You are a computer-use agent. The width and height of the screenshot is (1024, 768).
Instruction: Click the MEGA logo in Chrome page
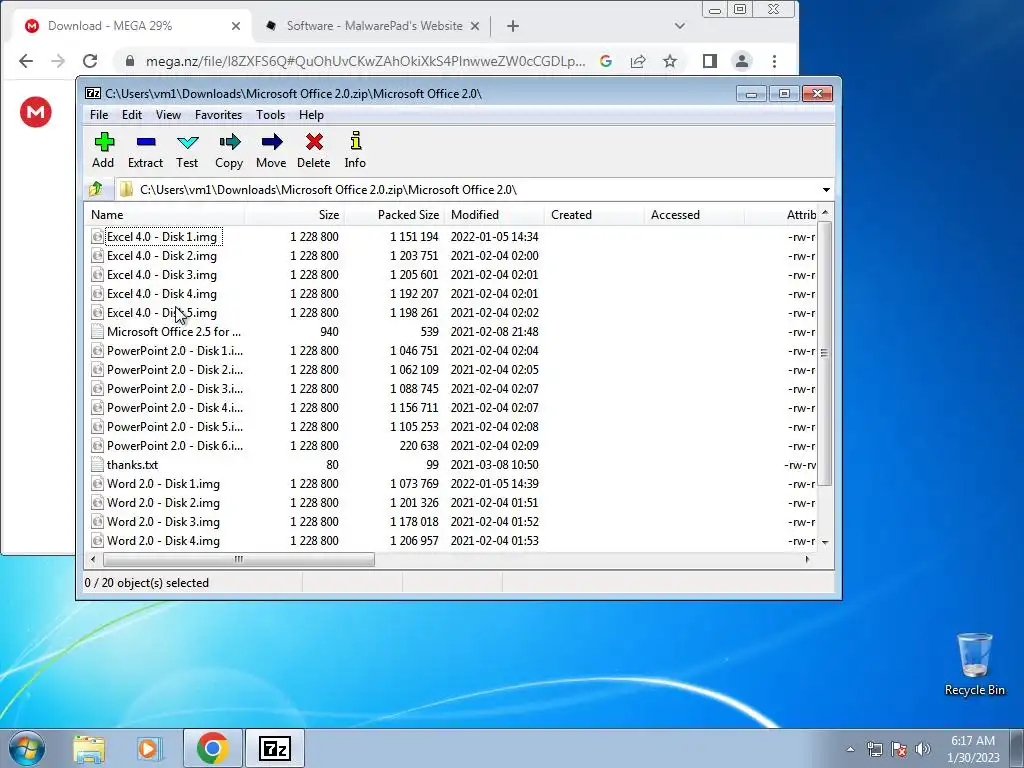36,112
